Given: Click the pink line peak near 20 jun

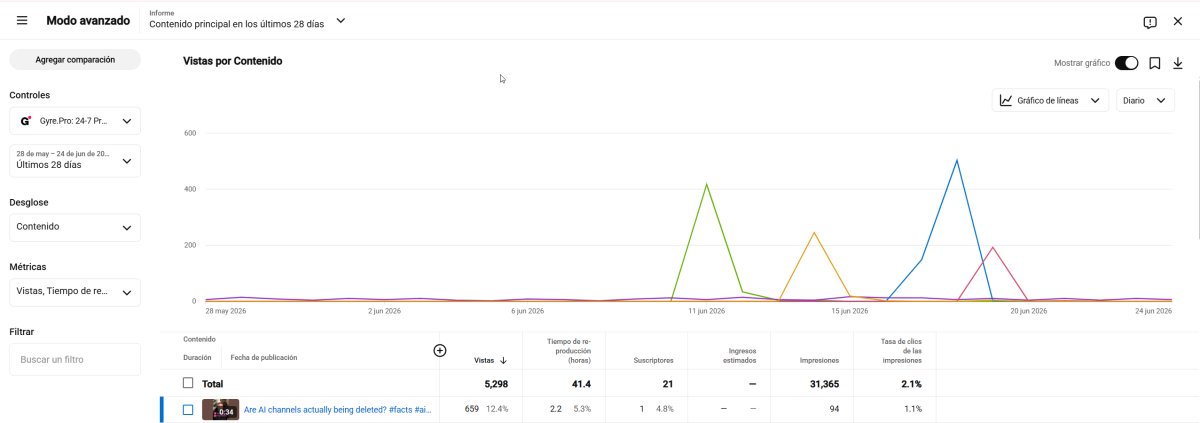Looking at the screenshot, I should 992,247.
